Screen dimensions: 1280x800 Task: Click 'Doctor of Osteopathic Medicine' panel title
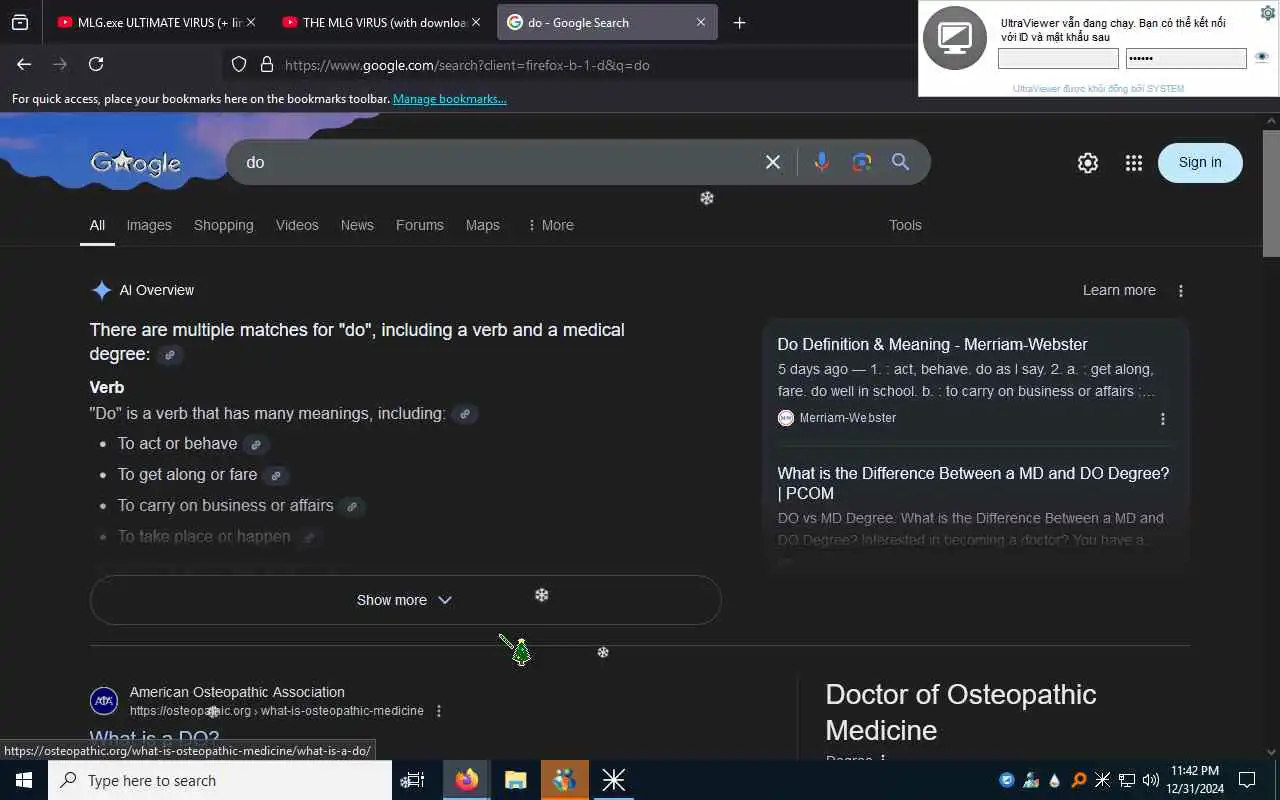click(961, 712)
